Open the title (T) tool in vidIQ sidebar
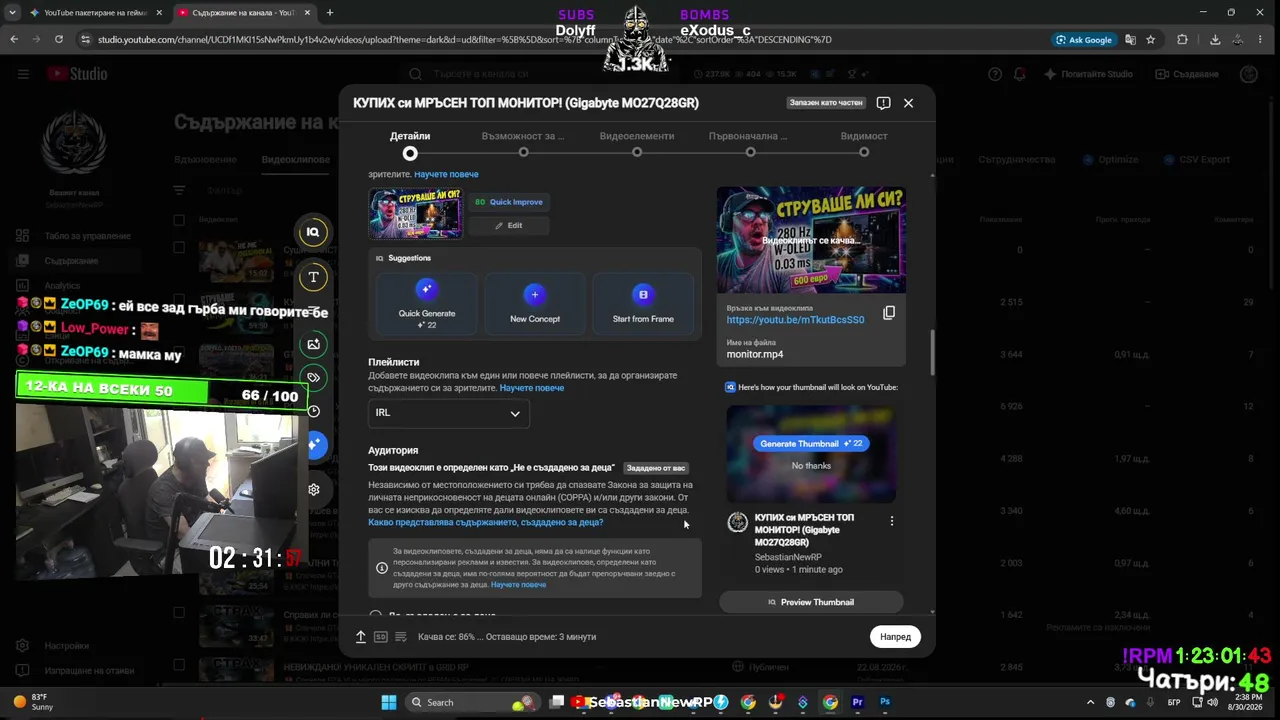The image size is (1280, 720). 313,277
